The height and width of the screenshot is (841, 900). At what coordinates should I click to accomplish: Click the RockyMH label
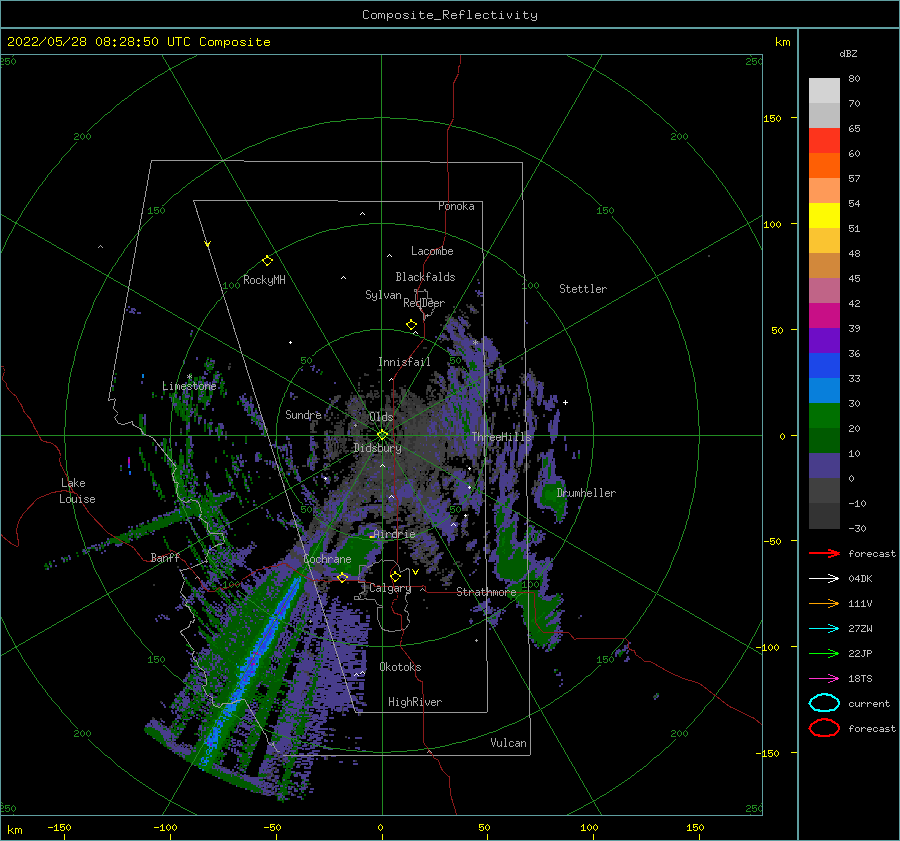(x=264, y=280)
